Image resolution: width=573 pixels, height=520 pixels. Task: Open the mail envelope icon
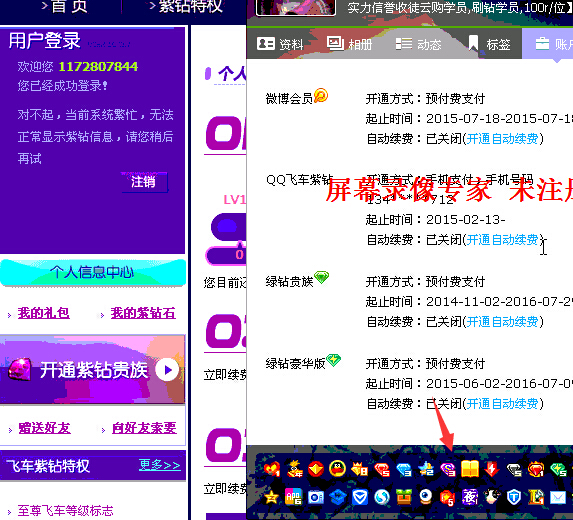tap(558, 497)
